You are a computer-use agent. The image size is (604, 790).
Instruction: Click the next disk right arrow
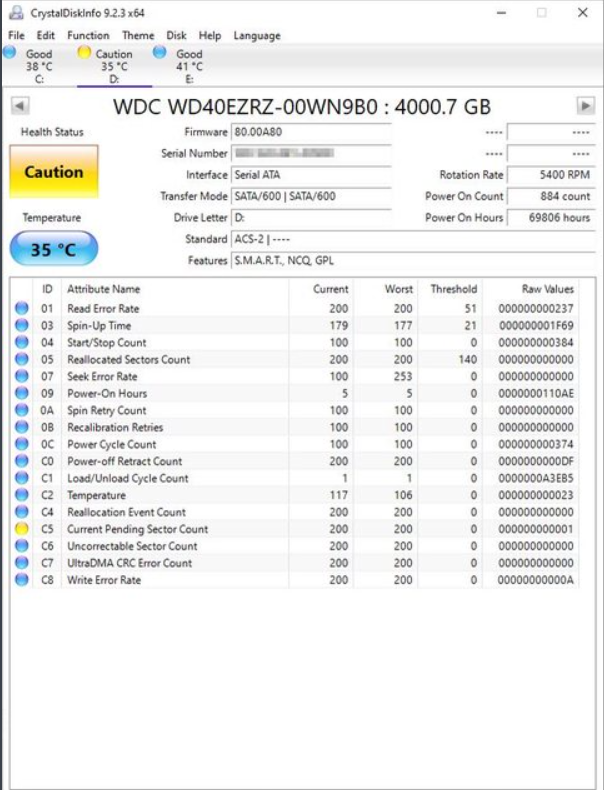(585, 106)
